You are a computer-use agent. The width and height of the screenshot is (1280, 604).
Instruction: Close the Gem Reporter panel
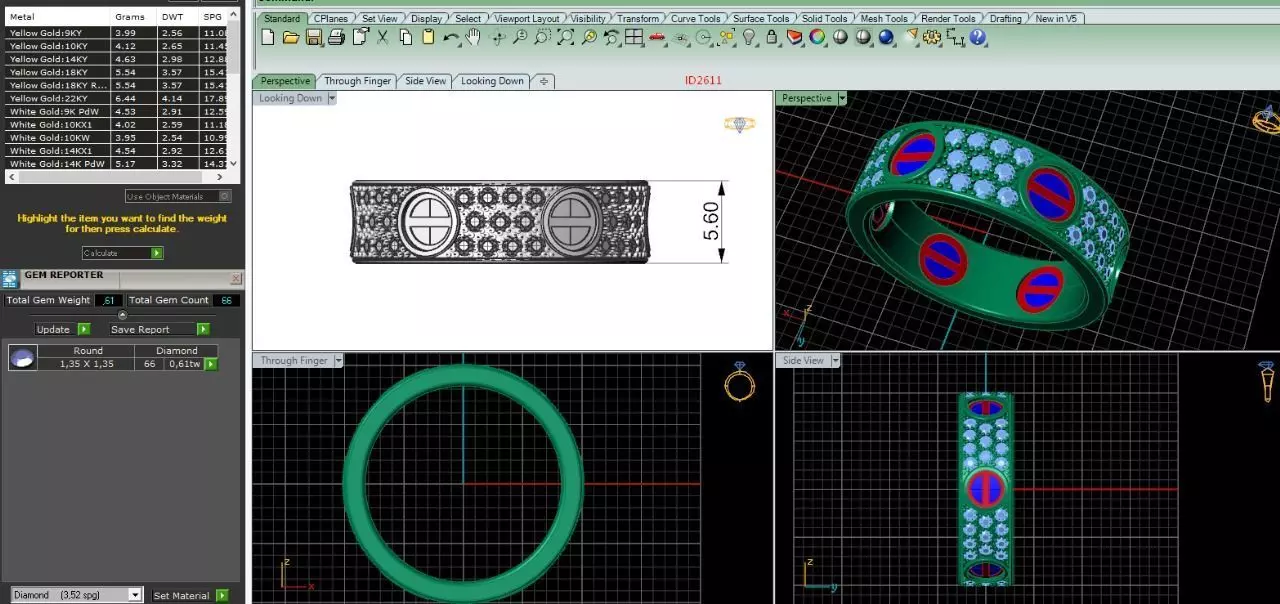click(236, 278)
